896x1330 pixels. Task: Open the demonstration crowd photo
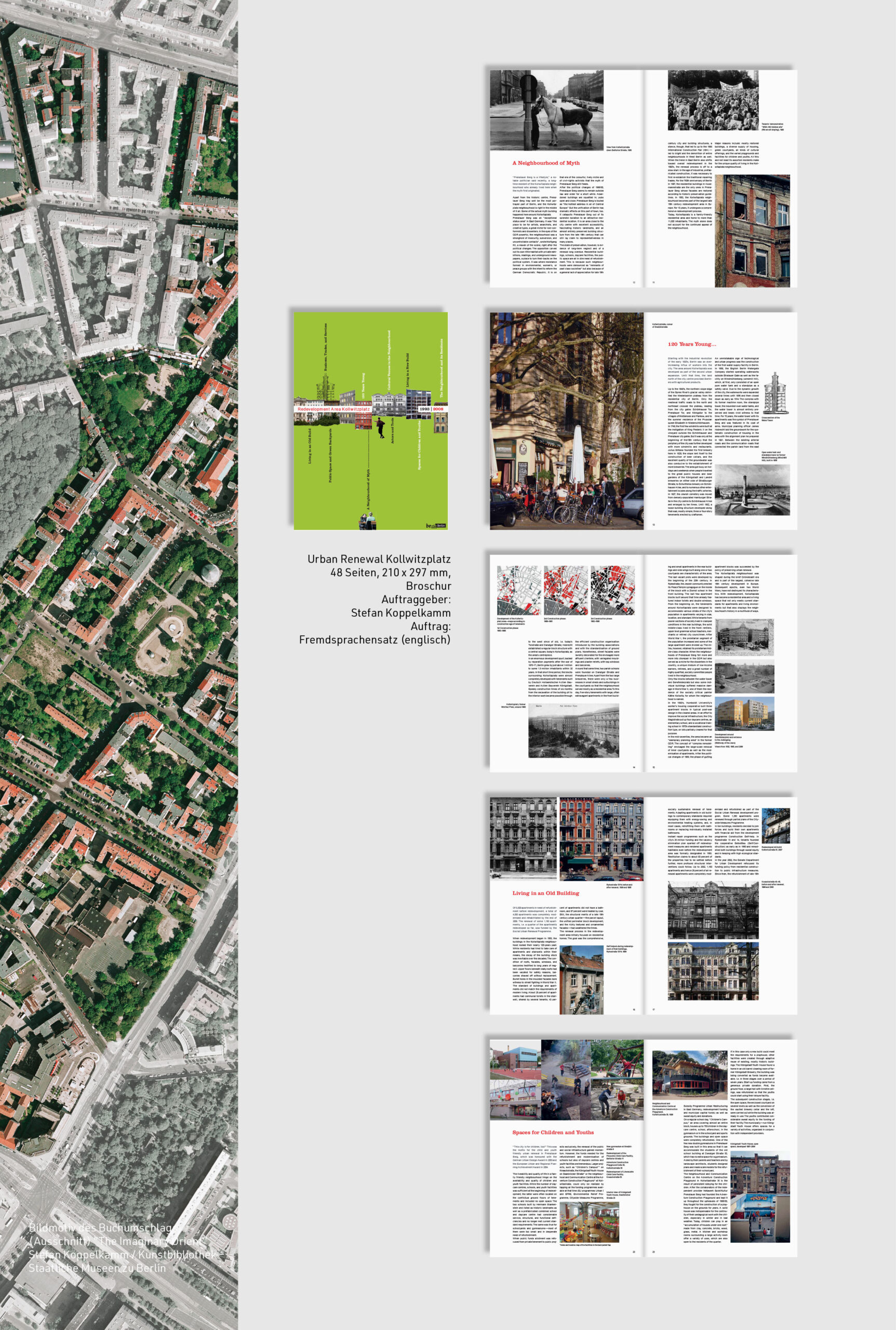[713, 101]
